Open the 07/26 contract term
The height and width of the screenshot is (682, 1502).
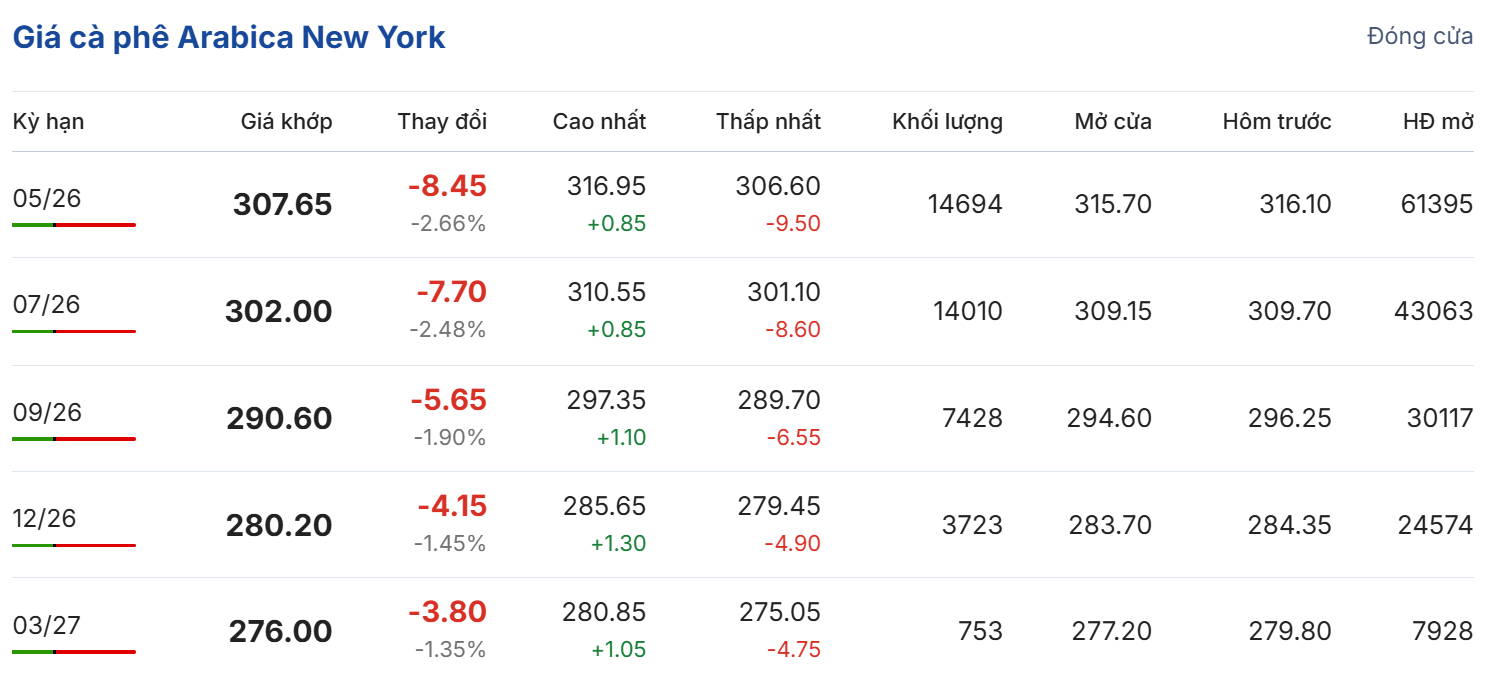(47, 305)
